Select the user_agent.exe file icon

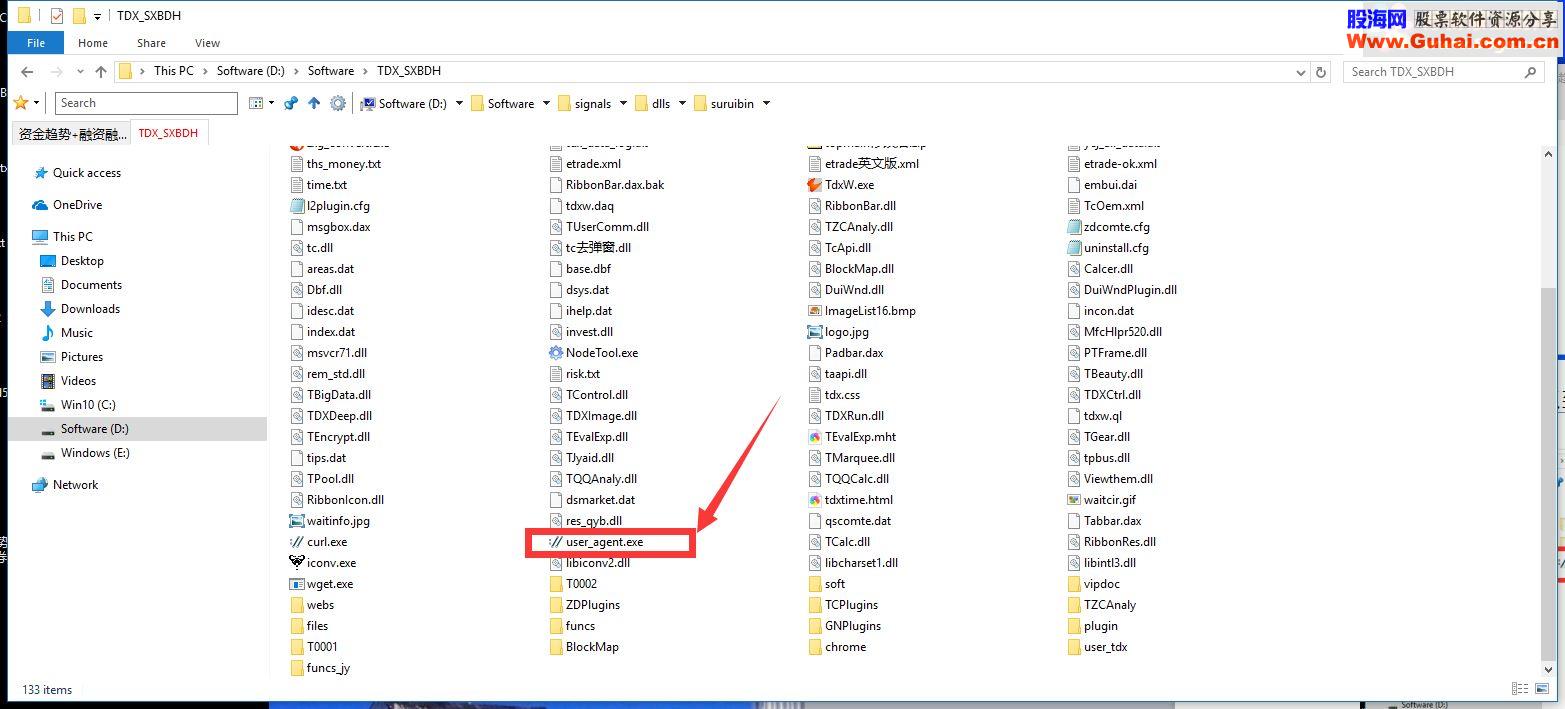(x=556, y=542)
